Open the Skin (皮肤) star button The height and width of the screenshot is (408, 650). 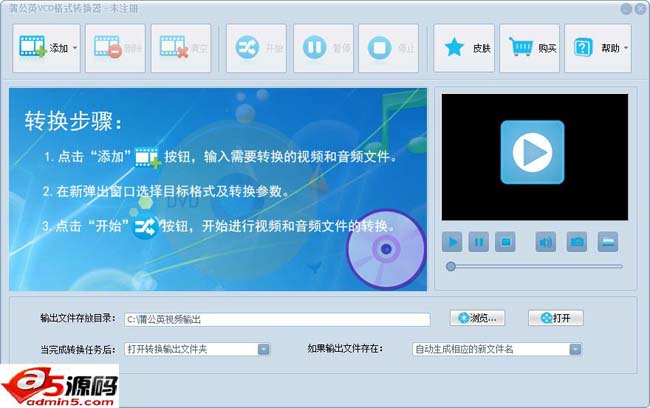click(464, 48)
